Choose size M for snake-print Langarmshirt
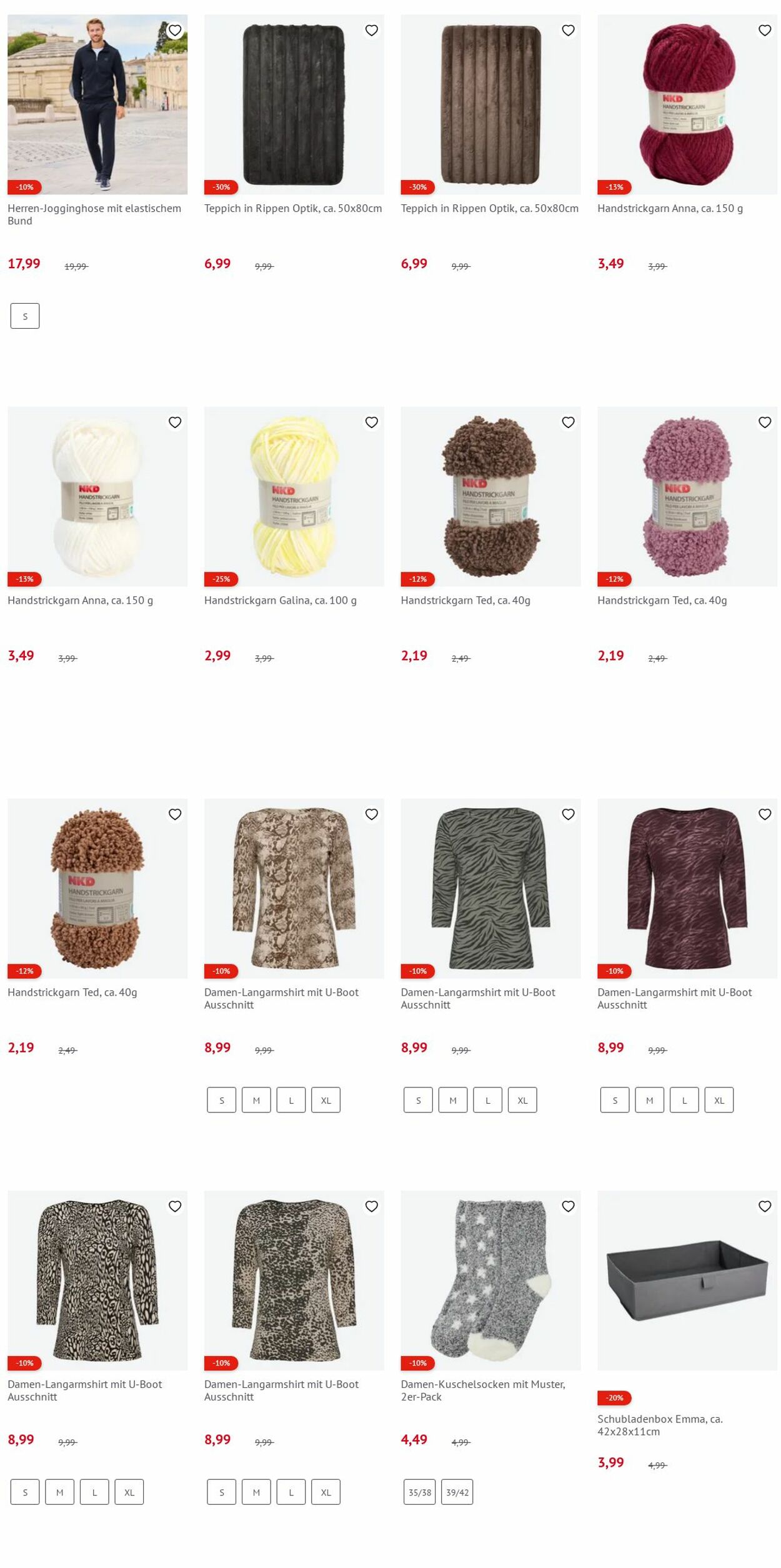Image resolution: width=781 pixels, height=1568 pixels. coord(256,1099)
